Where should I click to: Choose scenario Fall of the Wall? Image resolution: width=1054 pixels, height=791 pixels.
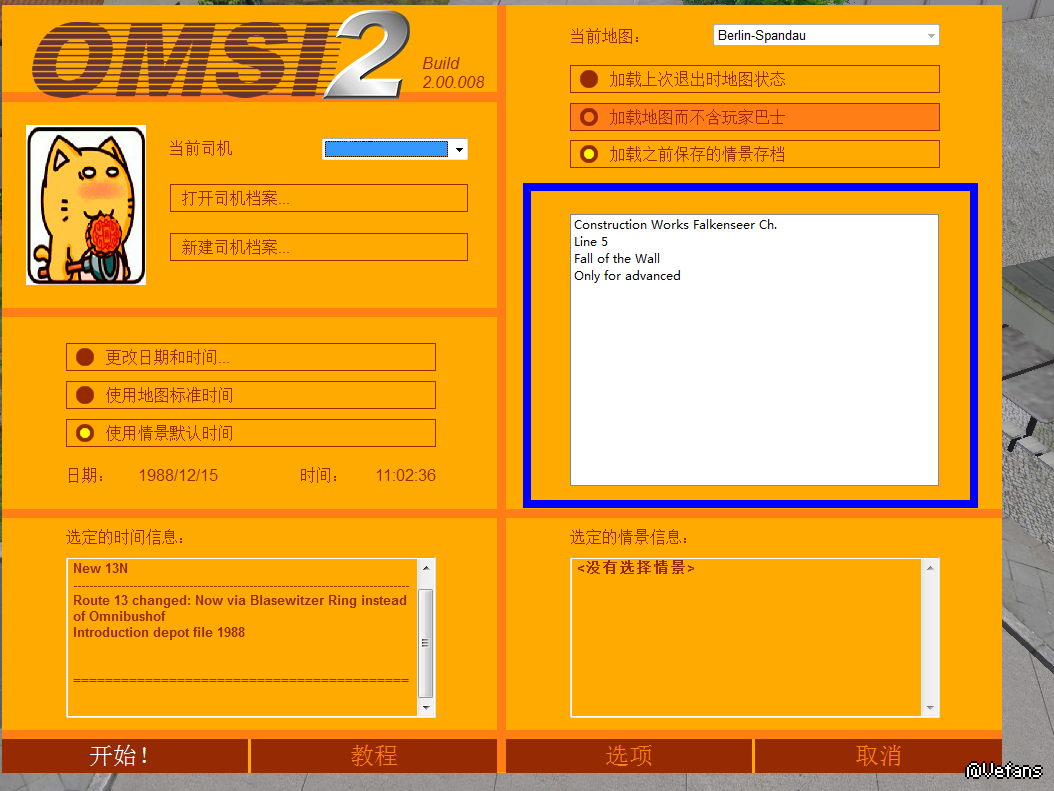click(616, 259)
